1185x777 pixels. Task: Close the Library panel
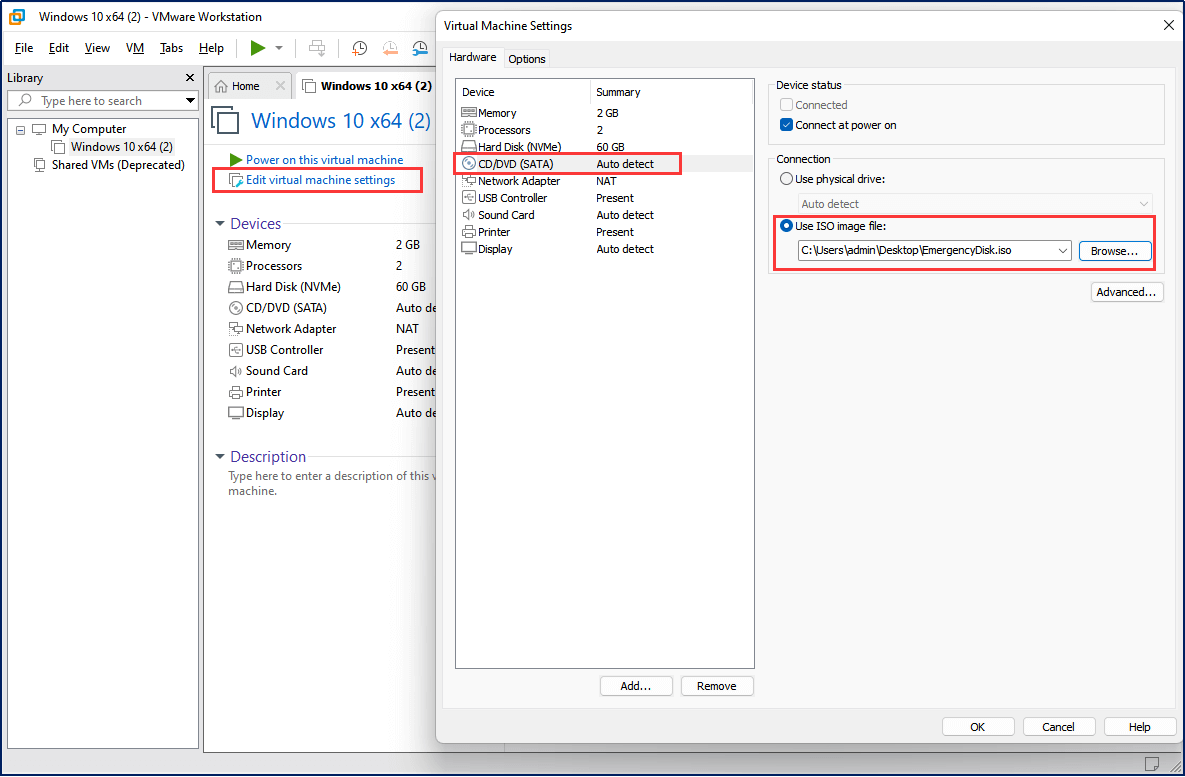[x=190, y=78]
